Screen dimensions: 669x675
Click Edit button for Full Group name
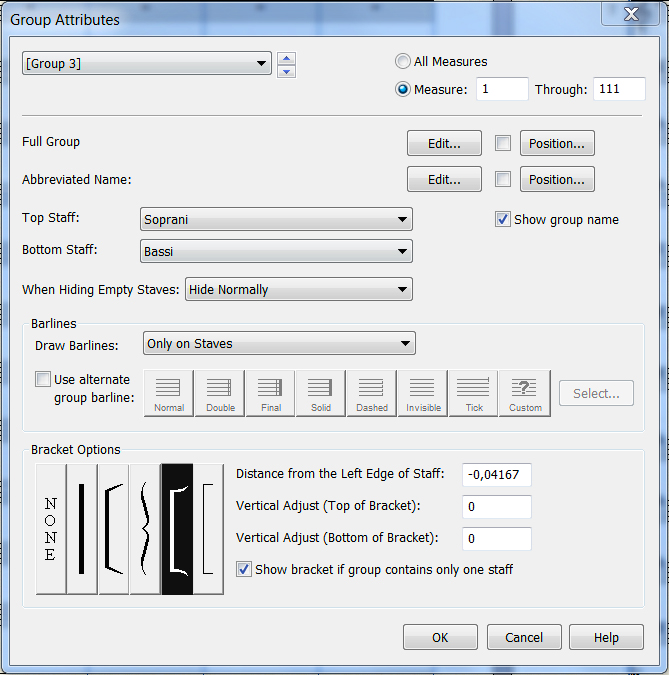tap(444, 144)
